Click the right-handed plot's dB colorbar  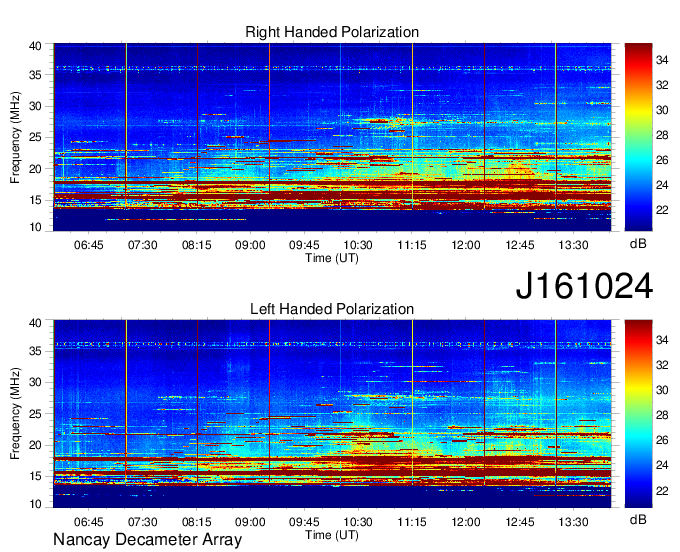click(x=638, y=137)
